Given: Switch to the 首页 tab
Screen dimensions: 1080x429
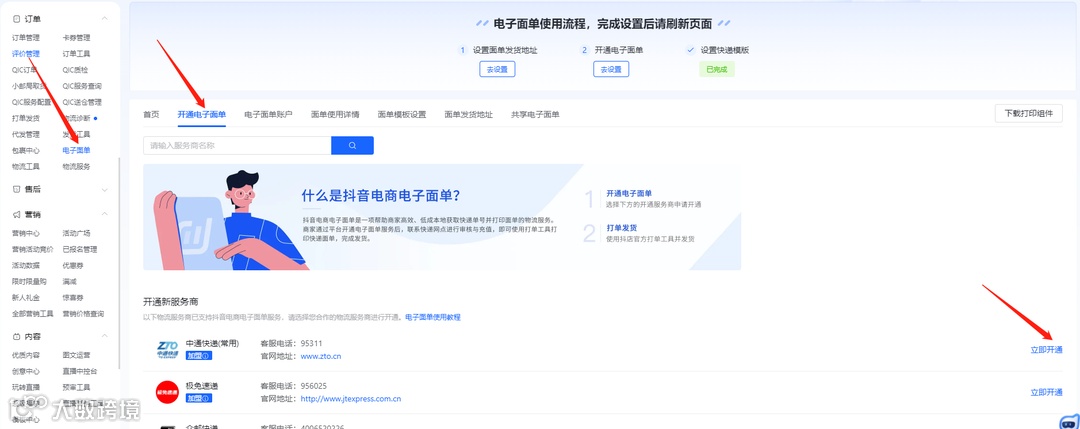Looking at the screenshot, I should coord(151,114).
